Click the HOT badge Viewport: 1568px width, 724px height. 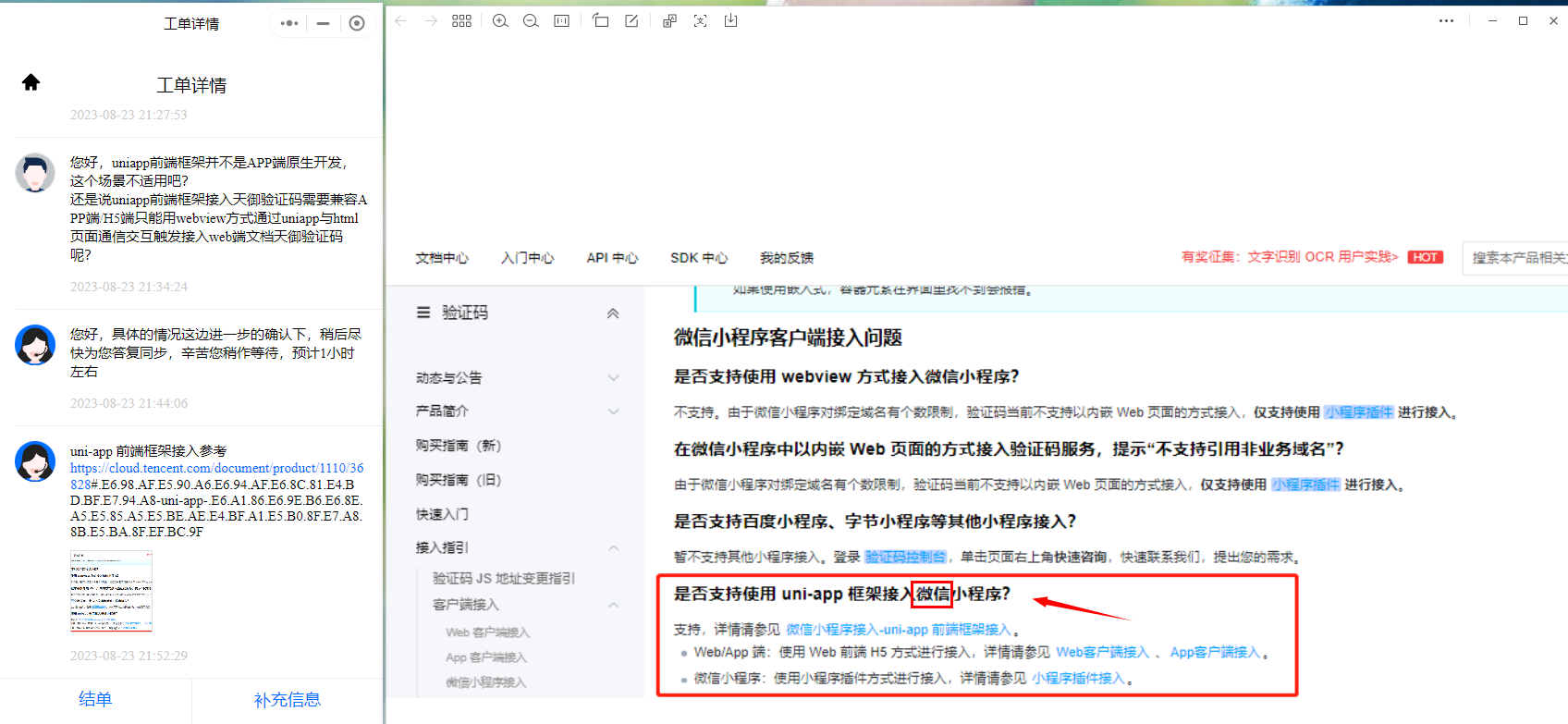pyautogui.click(x=1426, y=257)
